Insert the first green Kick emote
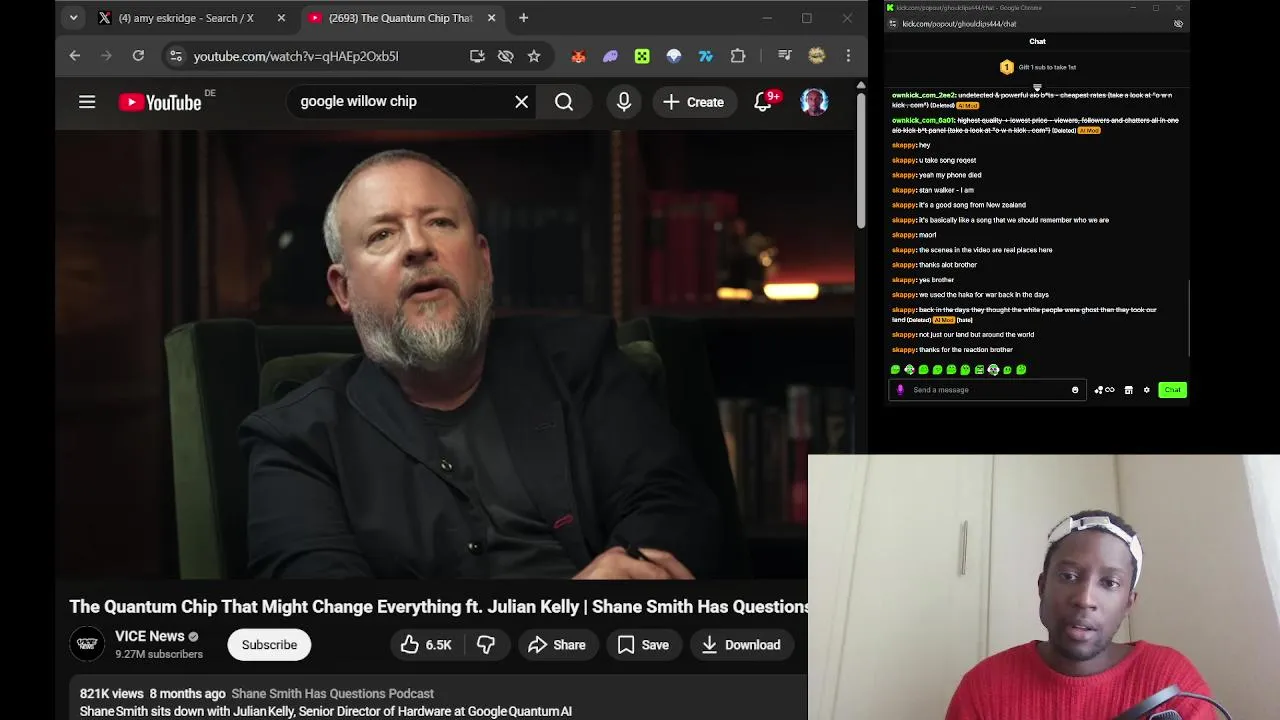The image size is (1280, 720). pyautogui.click(x=895, y=370)
